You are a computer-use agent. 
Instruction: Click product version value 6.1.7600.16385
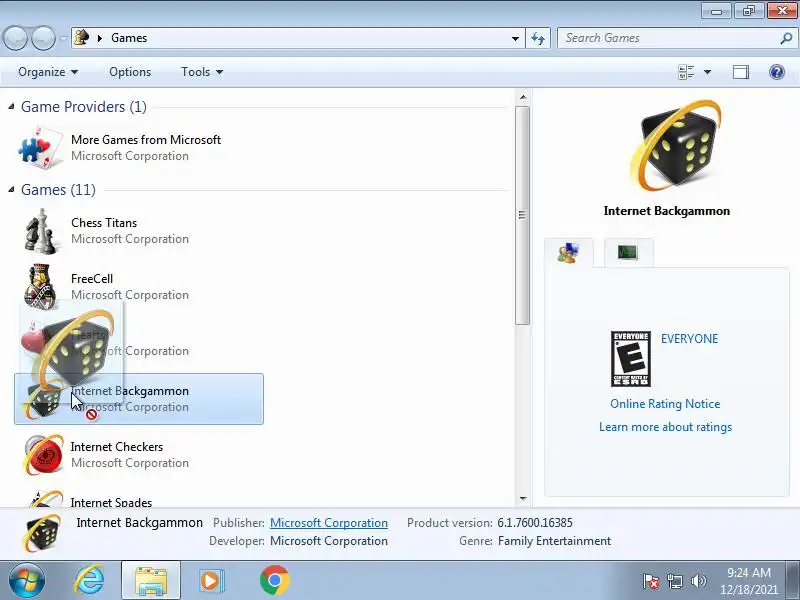click(x=535, y=523)
